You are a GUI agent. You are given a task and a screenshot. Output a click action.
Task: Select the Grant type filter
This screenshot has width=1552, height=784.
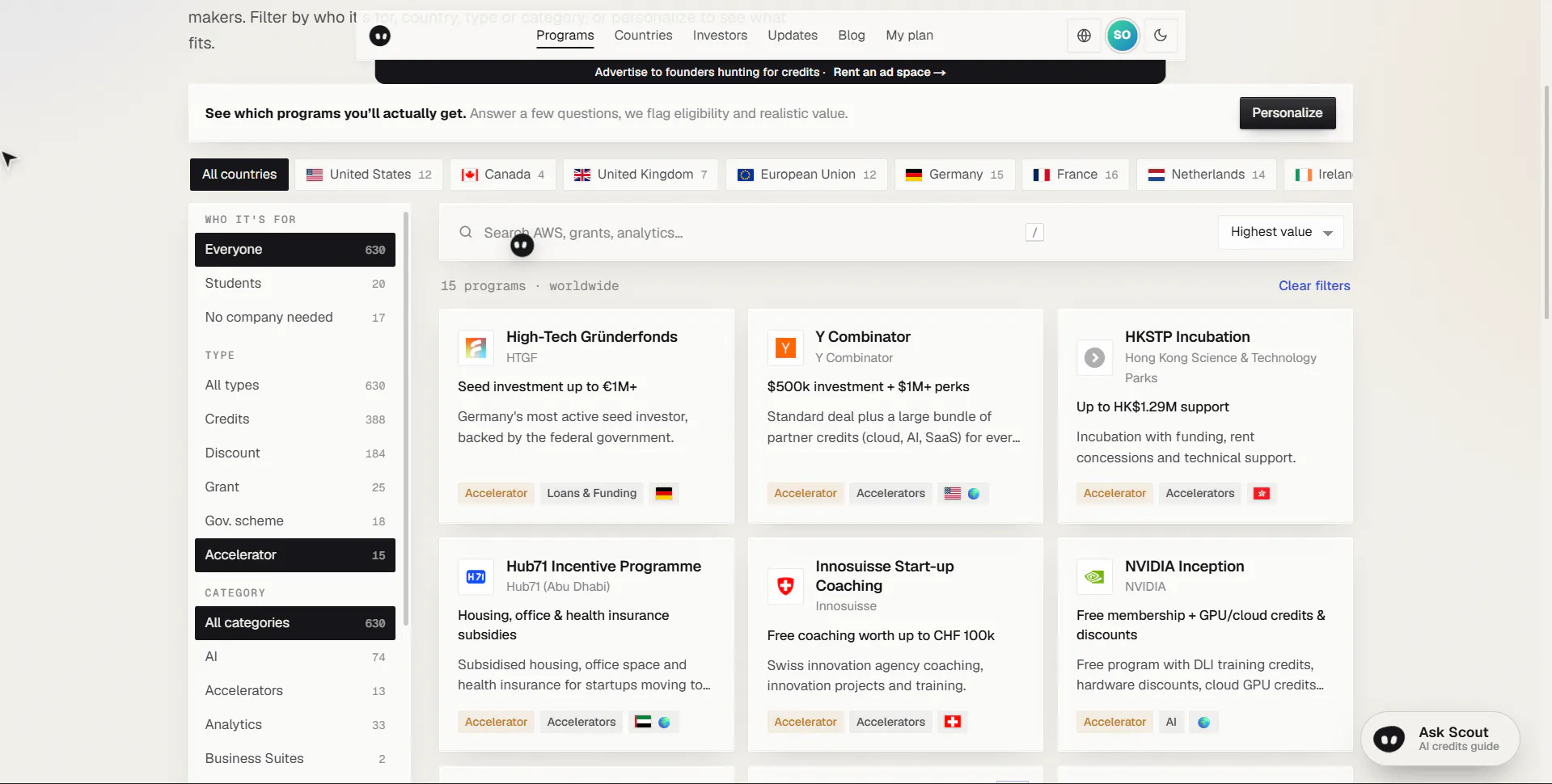point(295,487)
